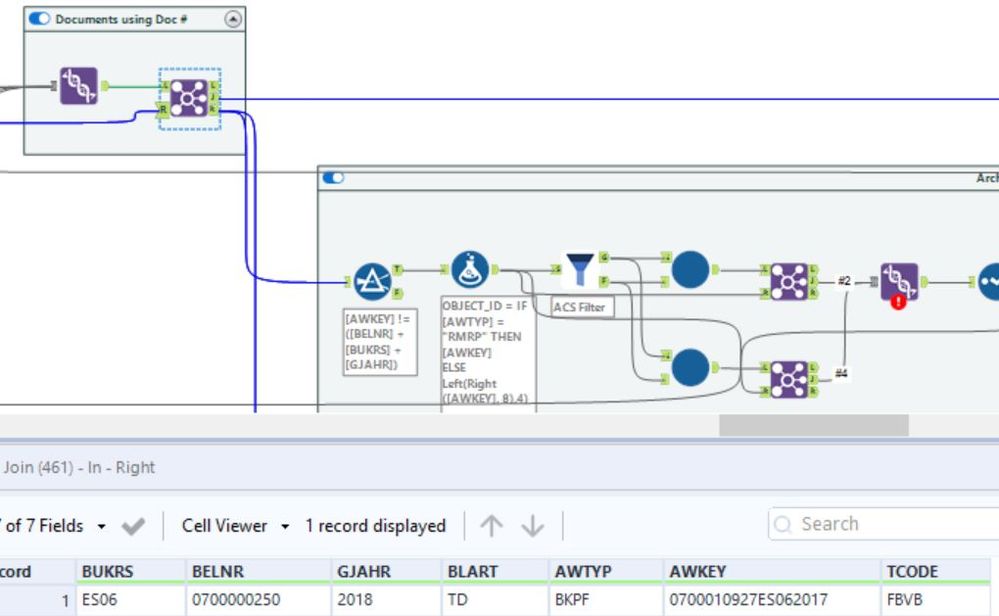
Task: Go to previous record with up arrow
Action: [x=491, y=526]
